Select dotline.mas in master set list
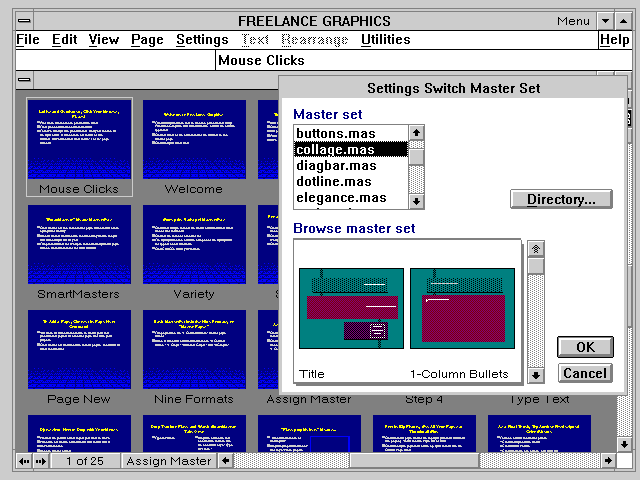This screenshot has width=640, height=480. 350,181
